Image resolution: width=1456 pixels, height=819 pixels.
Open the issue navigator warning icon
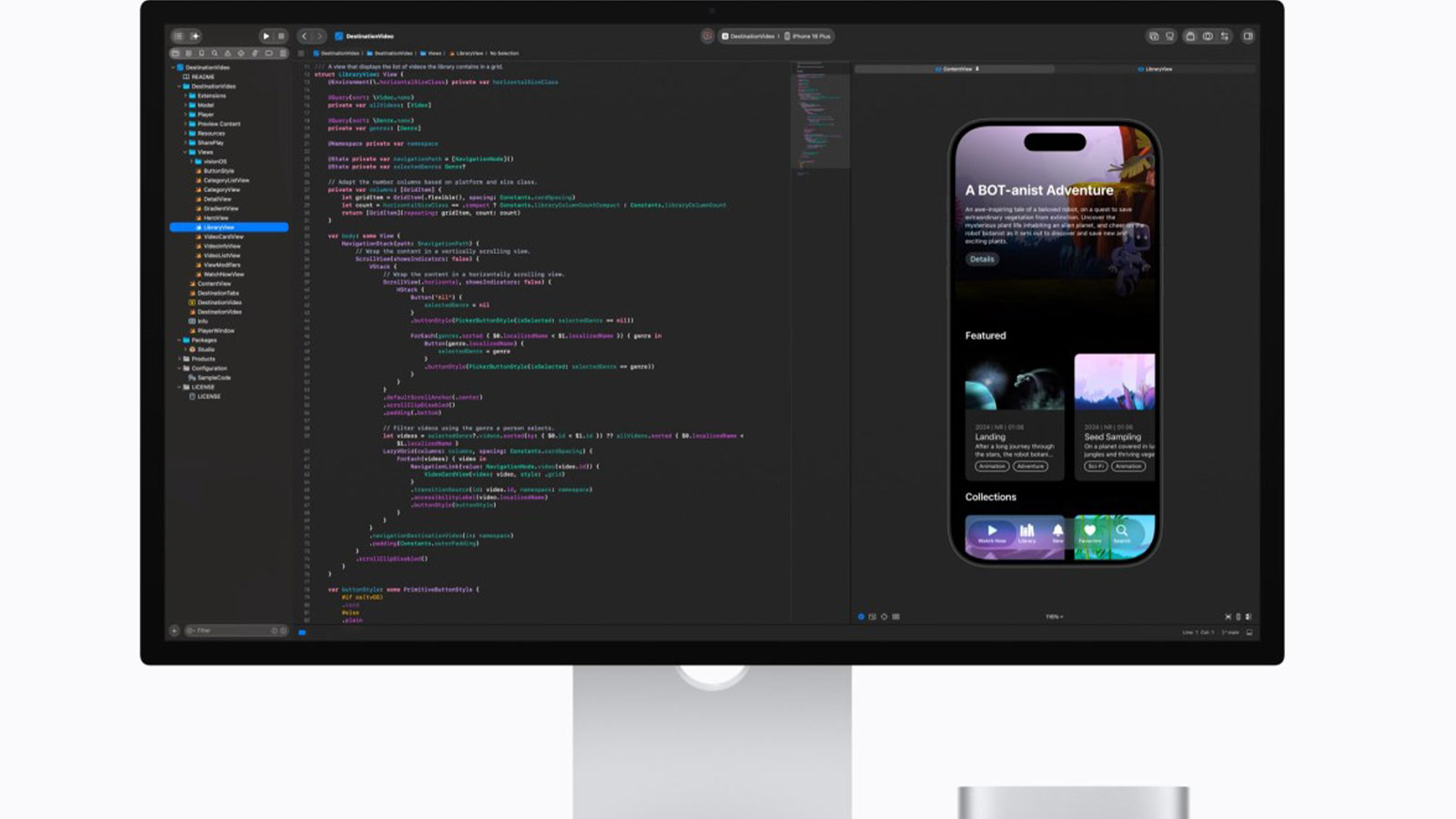coord(228,54)
